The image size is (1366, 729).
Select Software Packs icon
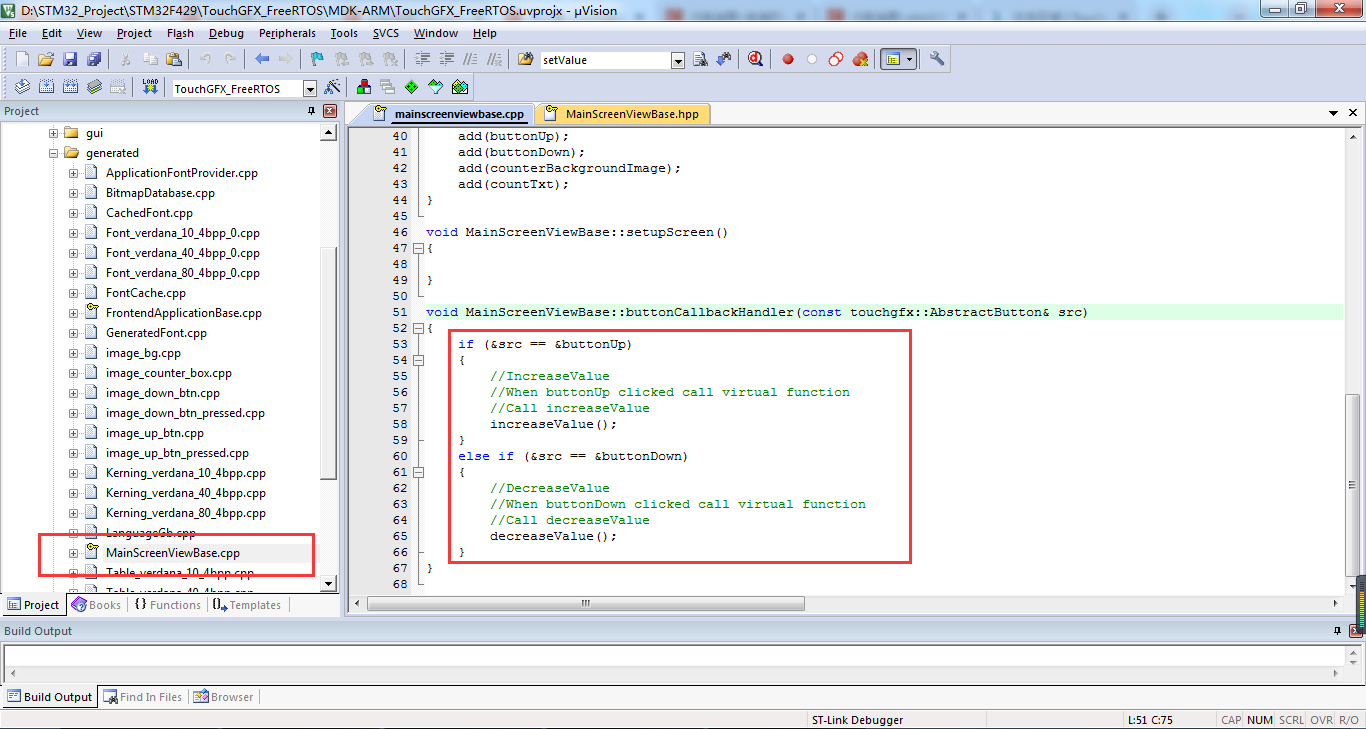(x=436, y=87)
